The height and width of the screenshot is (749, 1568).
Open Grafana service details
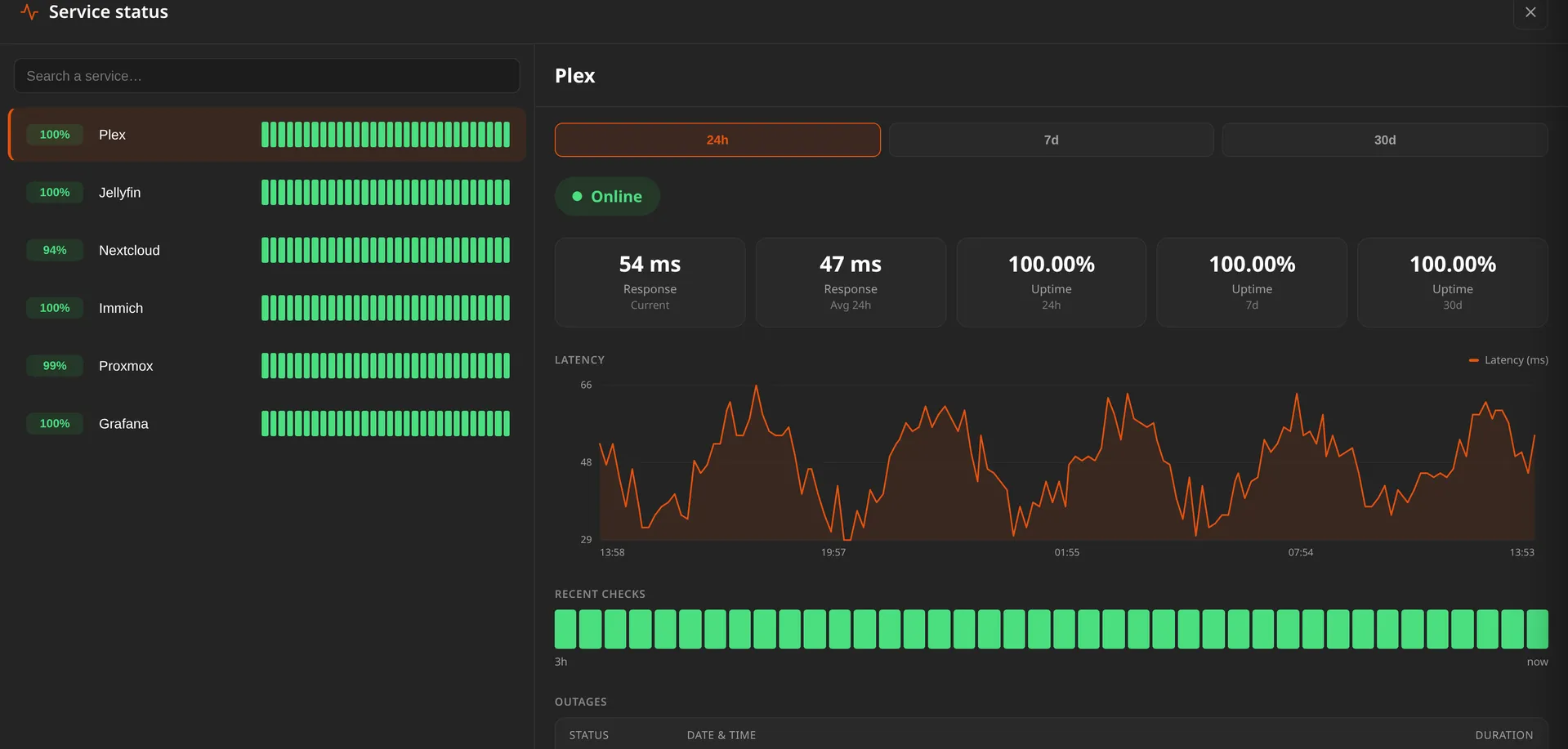(267, 424)
